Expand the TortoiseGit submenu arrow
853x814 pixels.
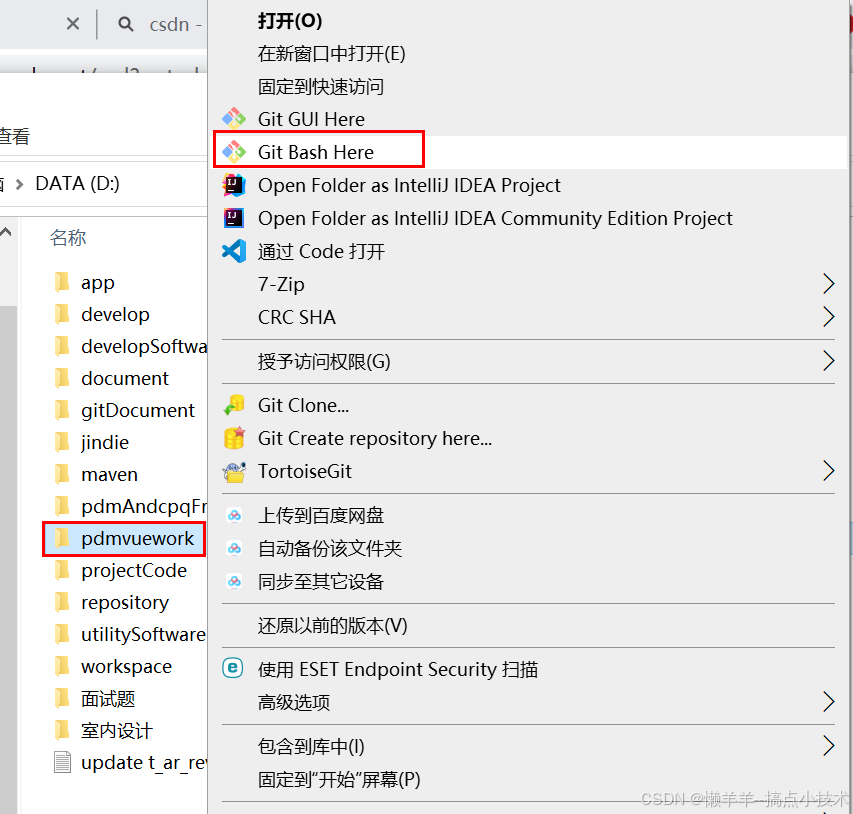tap(828, 471)
